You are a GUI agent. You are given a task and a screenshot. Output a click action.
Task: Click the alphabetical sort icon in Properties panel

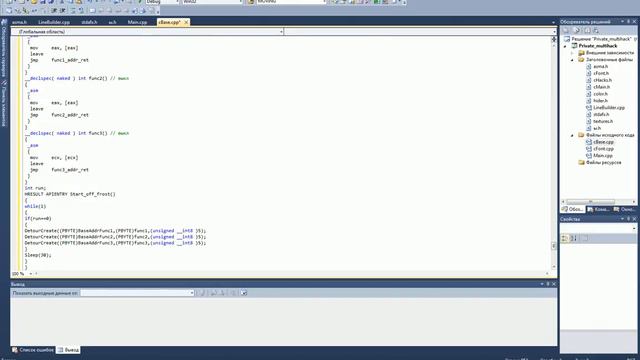tap(573, 238)
